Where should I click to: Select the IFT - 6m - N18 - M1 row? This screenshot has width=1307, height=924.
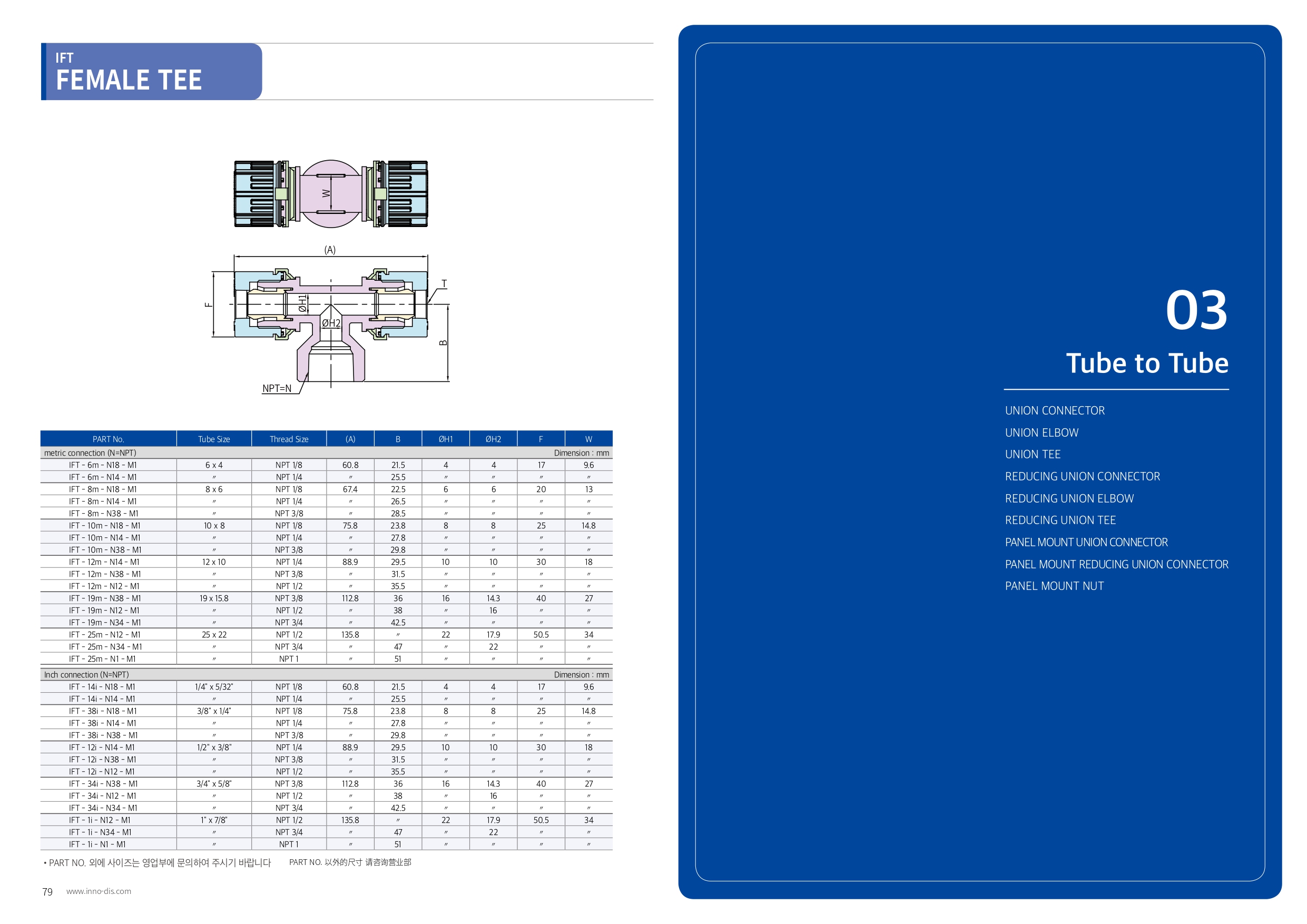[103, 465]
